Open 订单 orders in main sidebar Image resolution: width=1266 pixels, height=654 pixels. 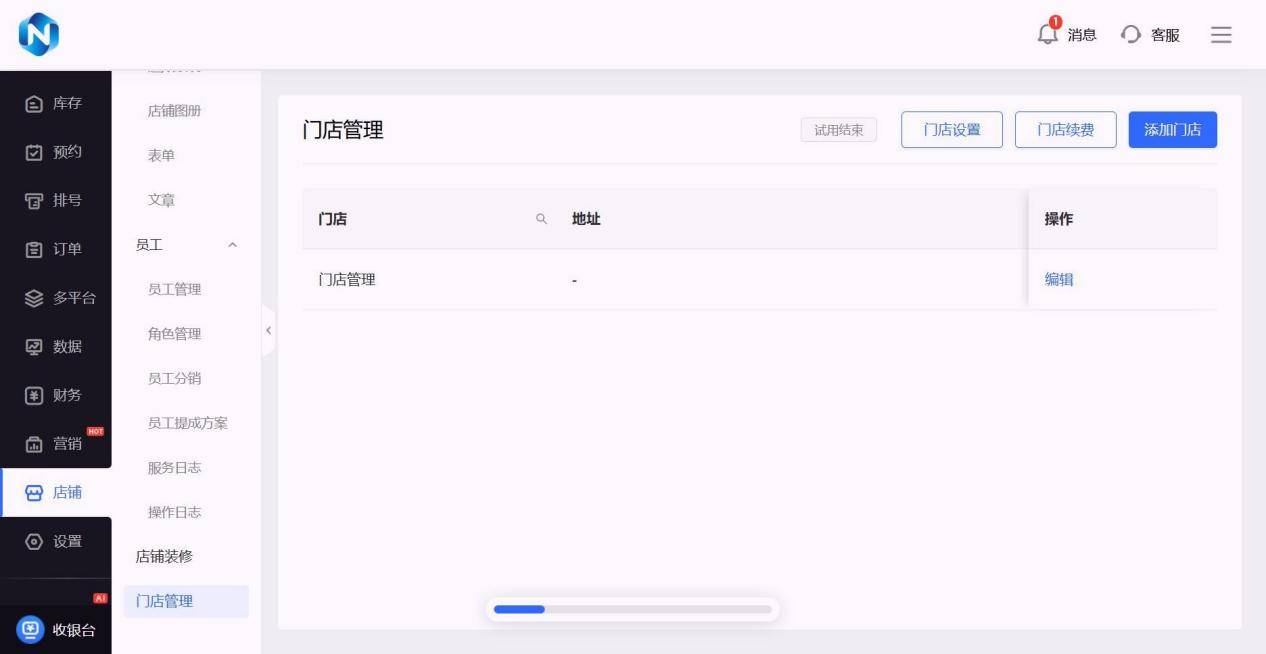coord(34,249)
